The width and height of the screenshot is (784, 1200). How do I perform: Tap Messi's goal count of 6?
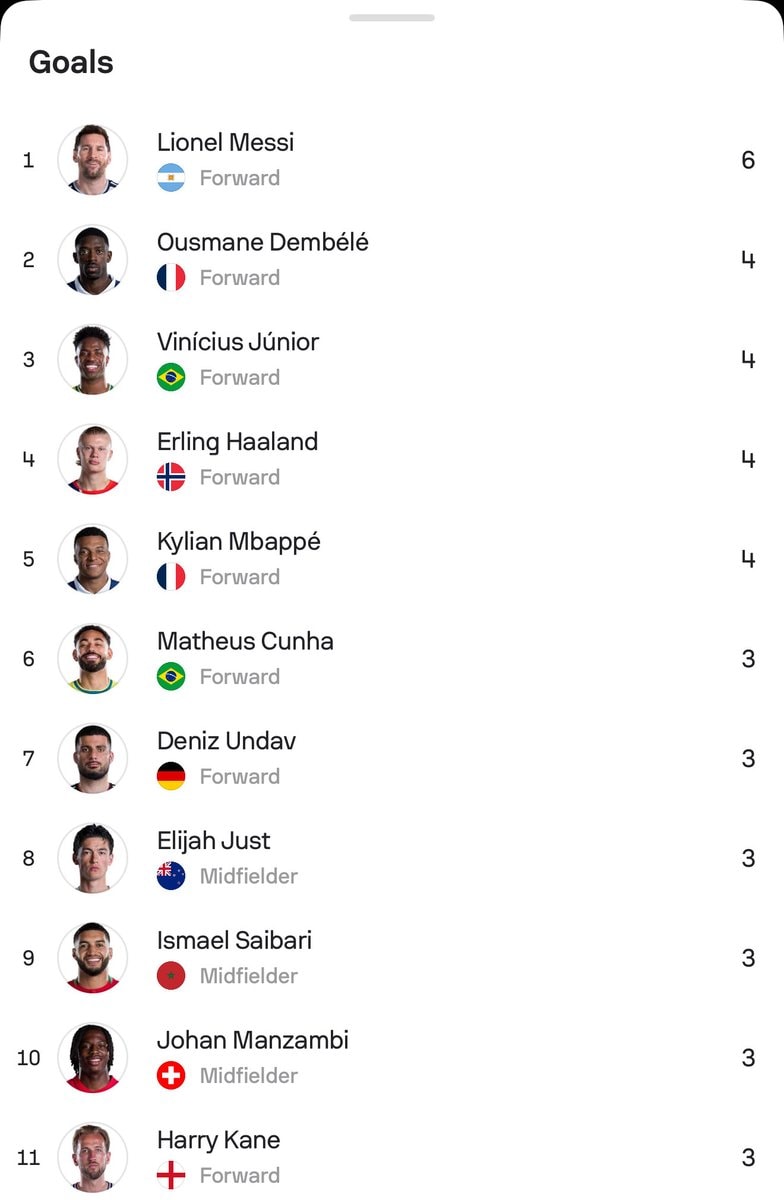(748, 160)
